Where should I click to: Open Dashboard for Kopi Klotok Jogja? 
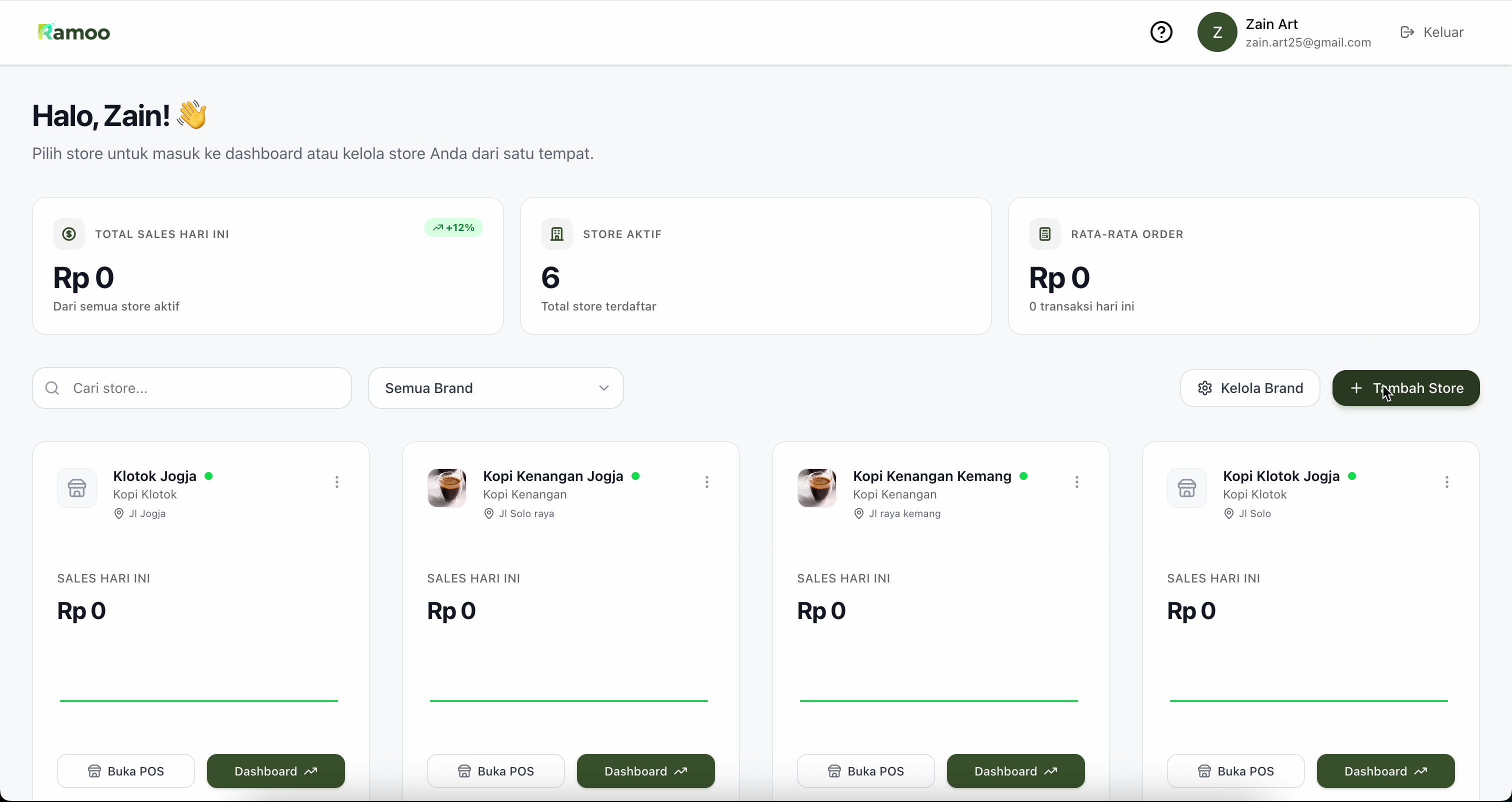[x=1385, y=771]
